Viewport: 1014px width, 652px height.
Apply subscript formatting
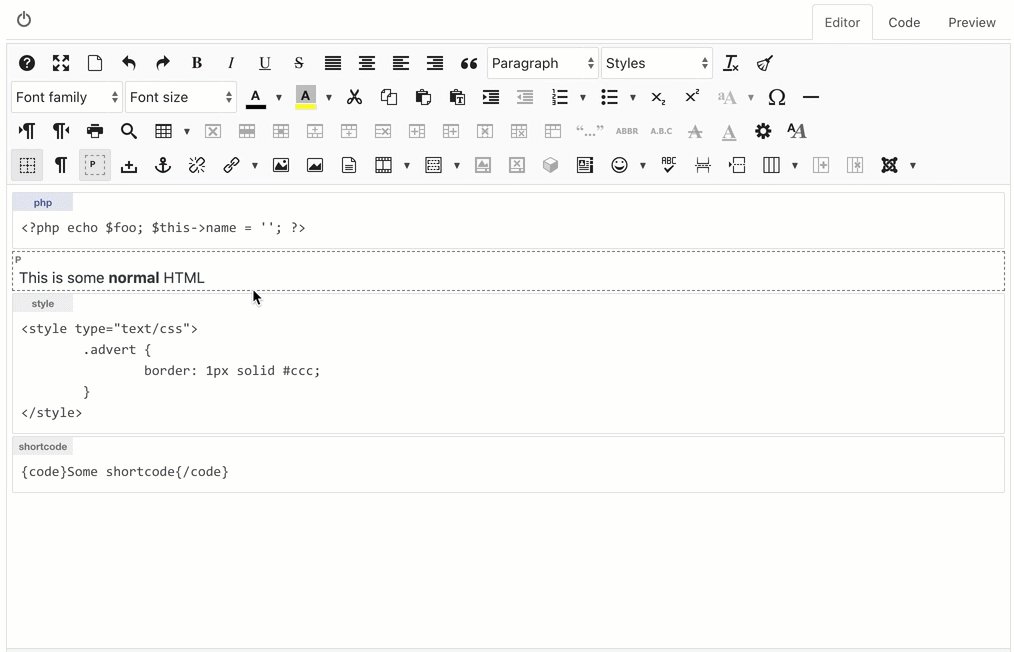[658, 97]
